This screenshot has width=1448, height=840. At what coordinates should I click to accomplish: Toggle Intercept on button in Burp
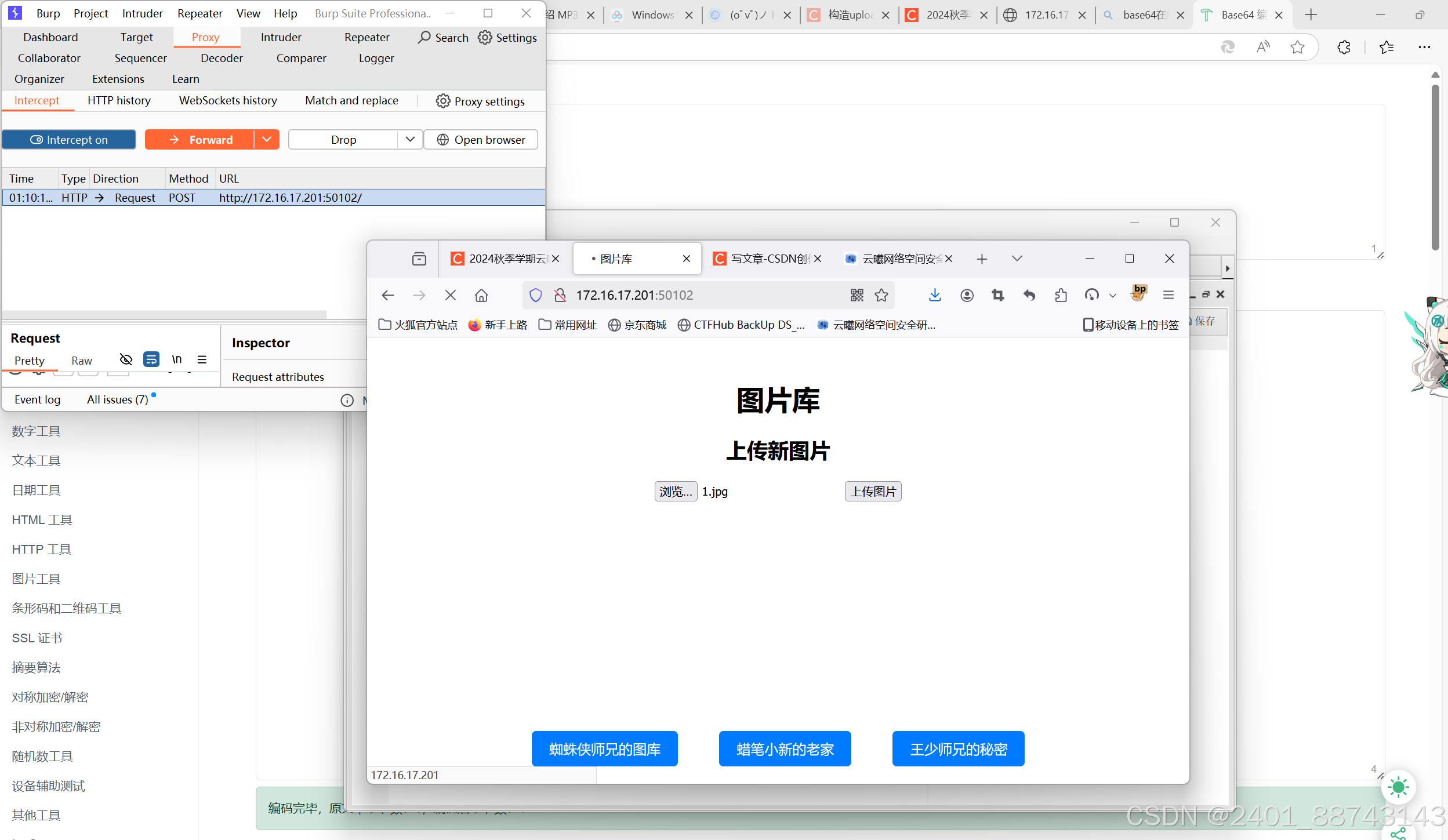69,140
